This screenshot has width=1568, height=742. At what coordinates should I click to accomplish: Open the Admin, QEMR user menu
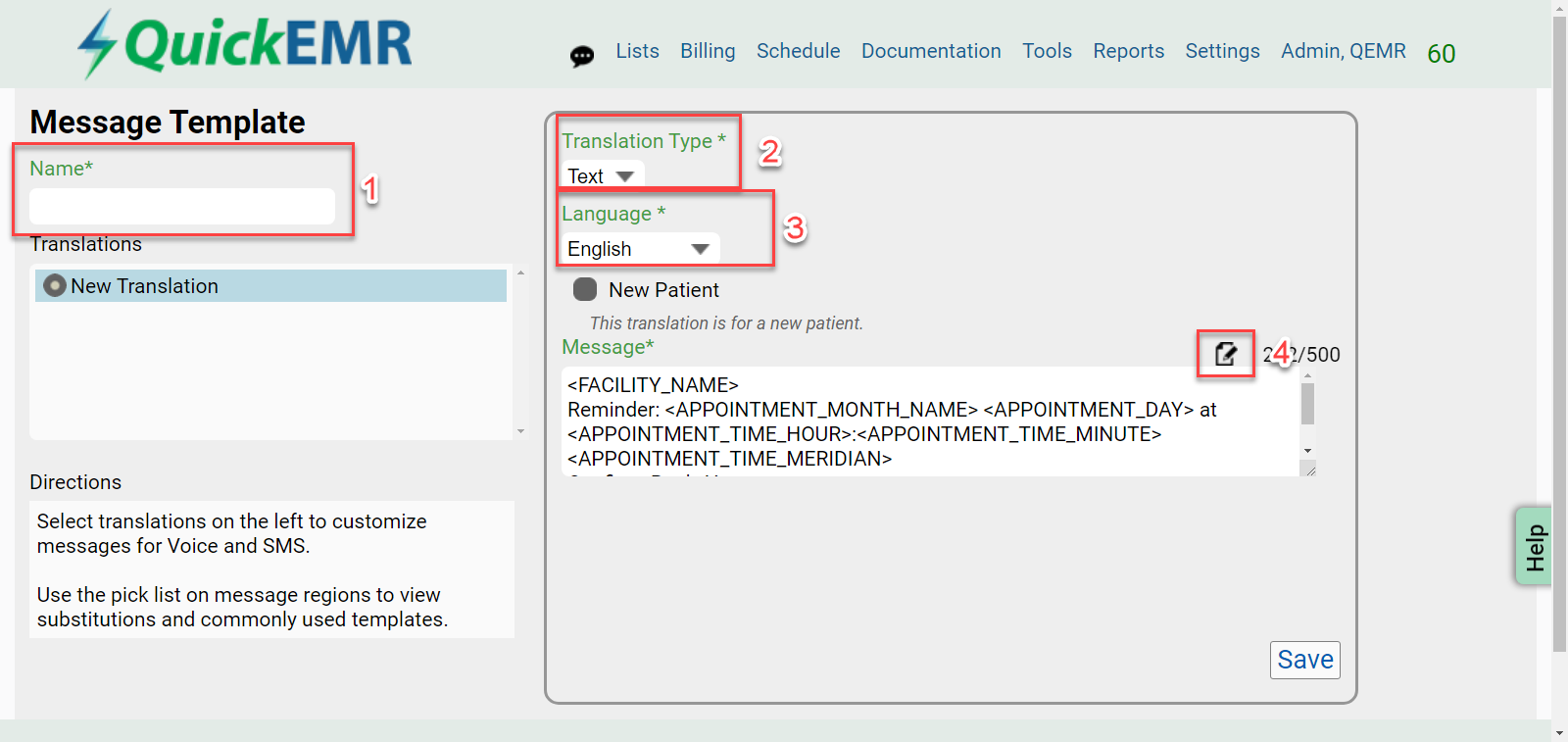pyautogui.click(x=1343, y=51)
